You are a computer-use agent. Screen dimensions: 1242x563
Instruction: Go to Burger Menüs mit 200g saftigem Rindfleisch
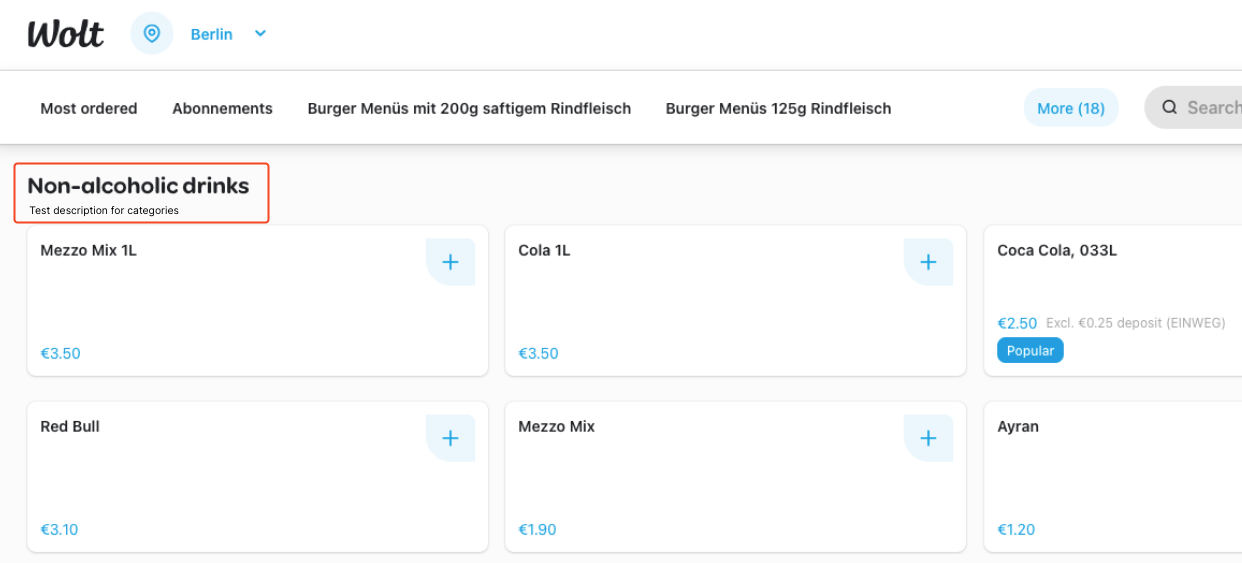coord(469,108)
